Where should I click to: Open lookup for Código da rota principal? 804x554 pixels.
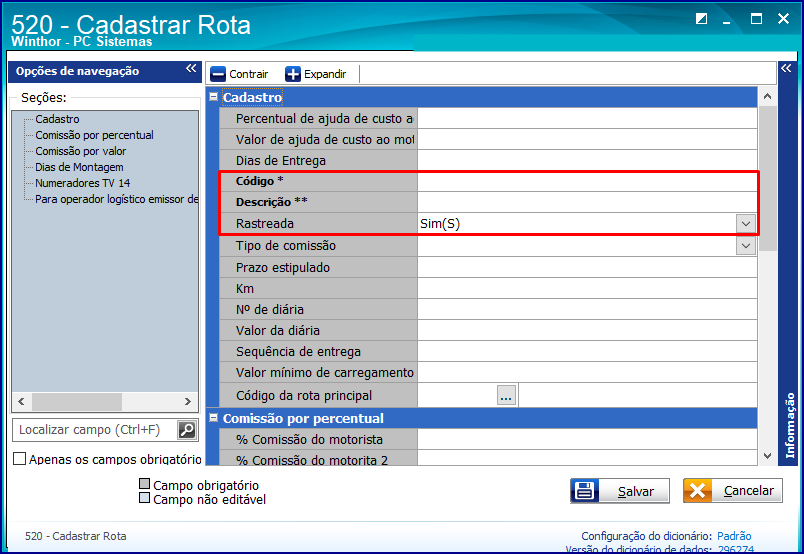(506, 395)
